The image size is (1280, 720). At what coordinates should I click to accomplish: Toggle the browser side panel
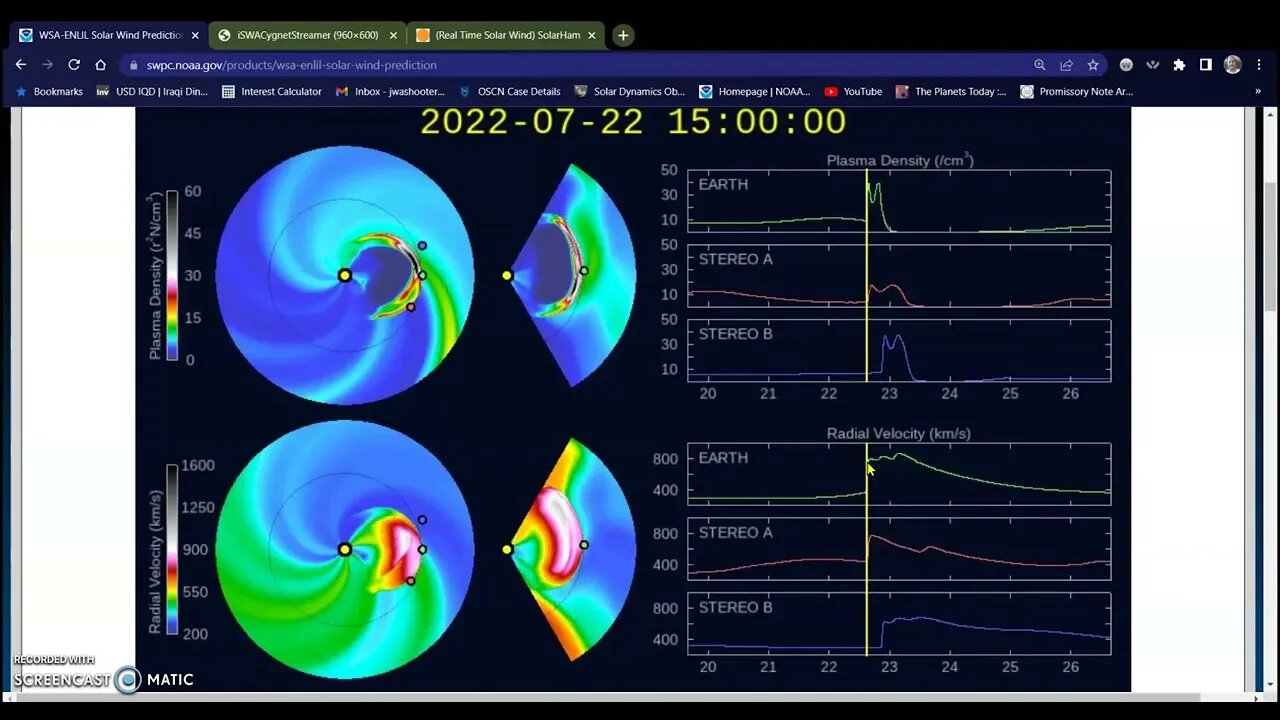coord(1206,65)
